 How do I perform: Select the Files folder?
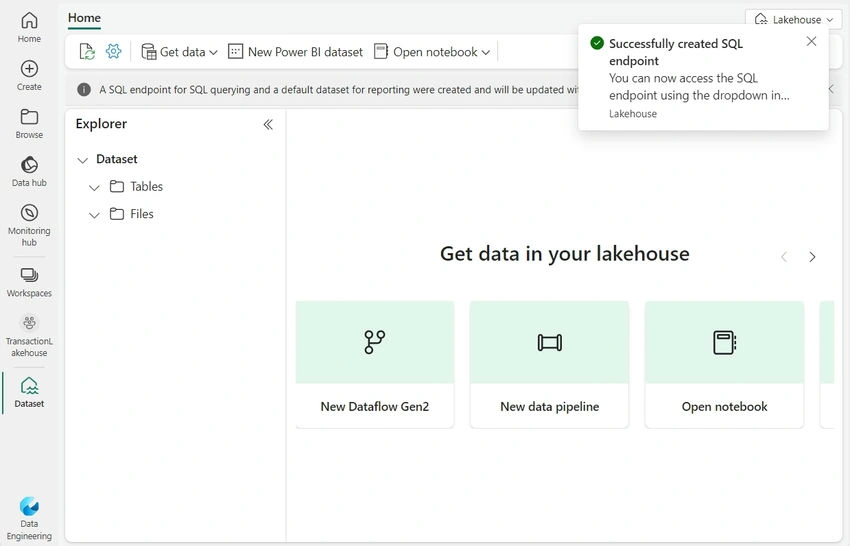pos(132,214)
